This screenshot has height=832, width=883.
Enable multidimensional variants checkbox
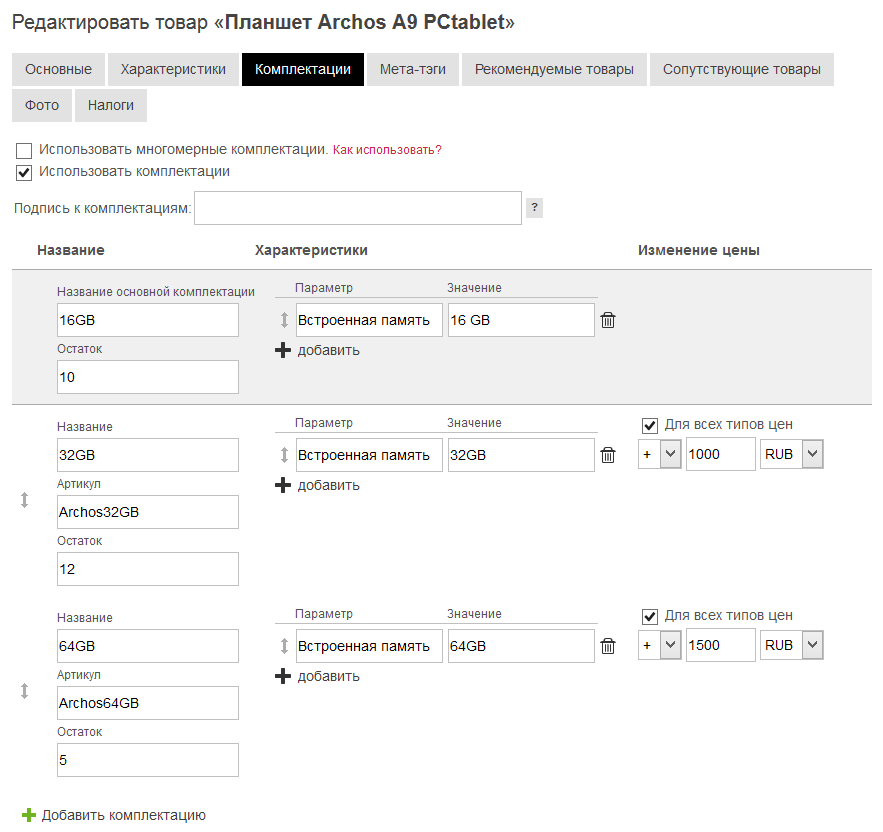[x=25, y=150]
